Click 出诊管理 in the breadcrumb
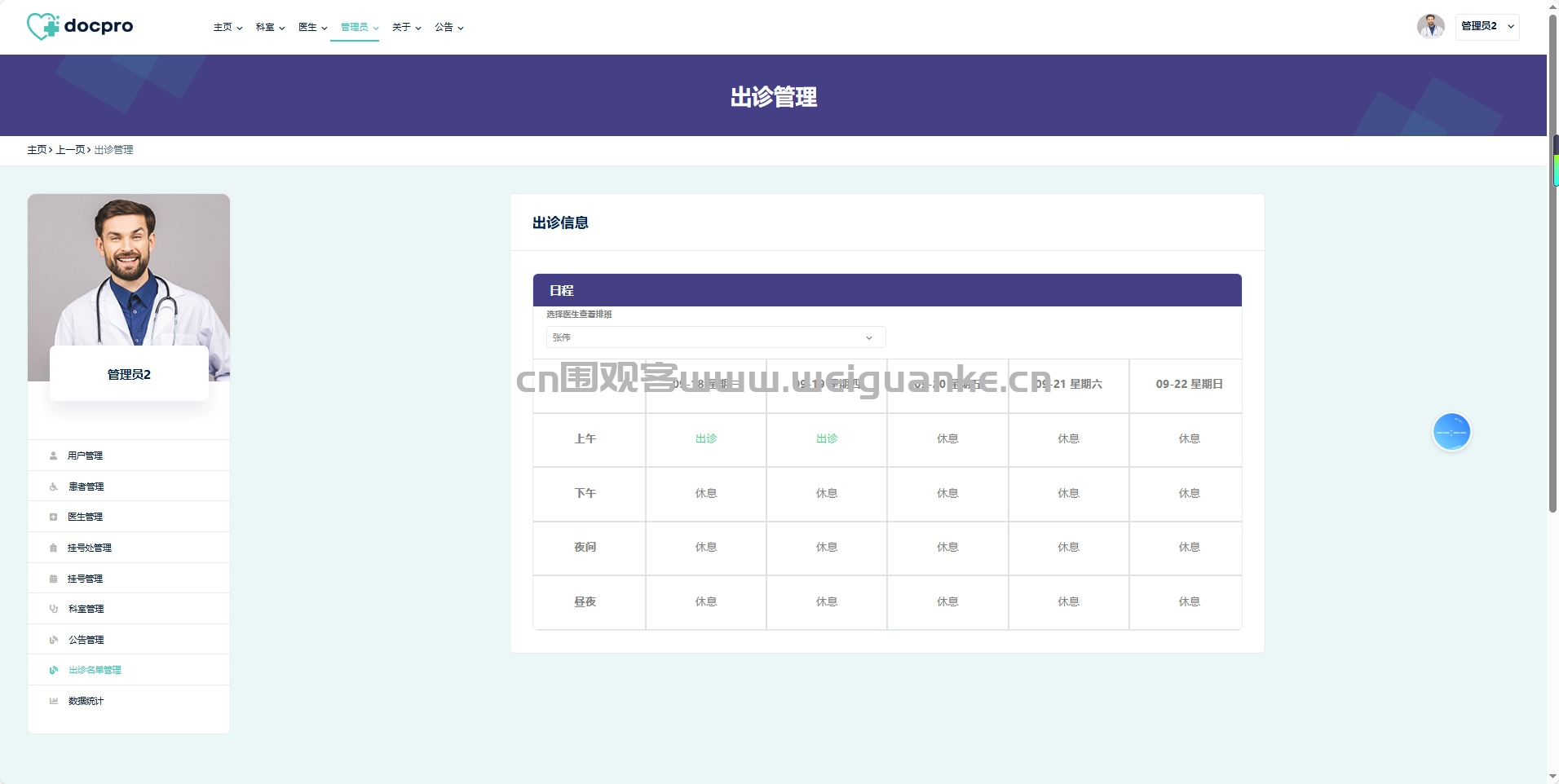 coord(113,150)
